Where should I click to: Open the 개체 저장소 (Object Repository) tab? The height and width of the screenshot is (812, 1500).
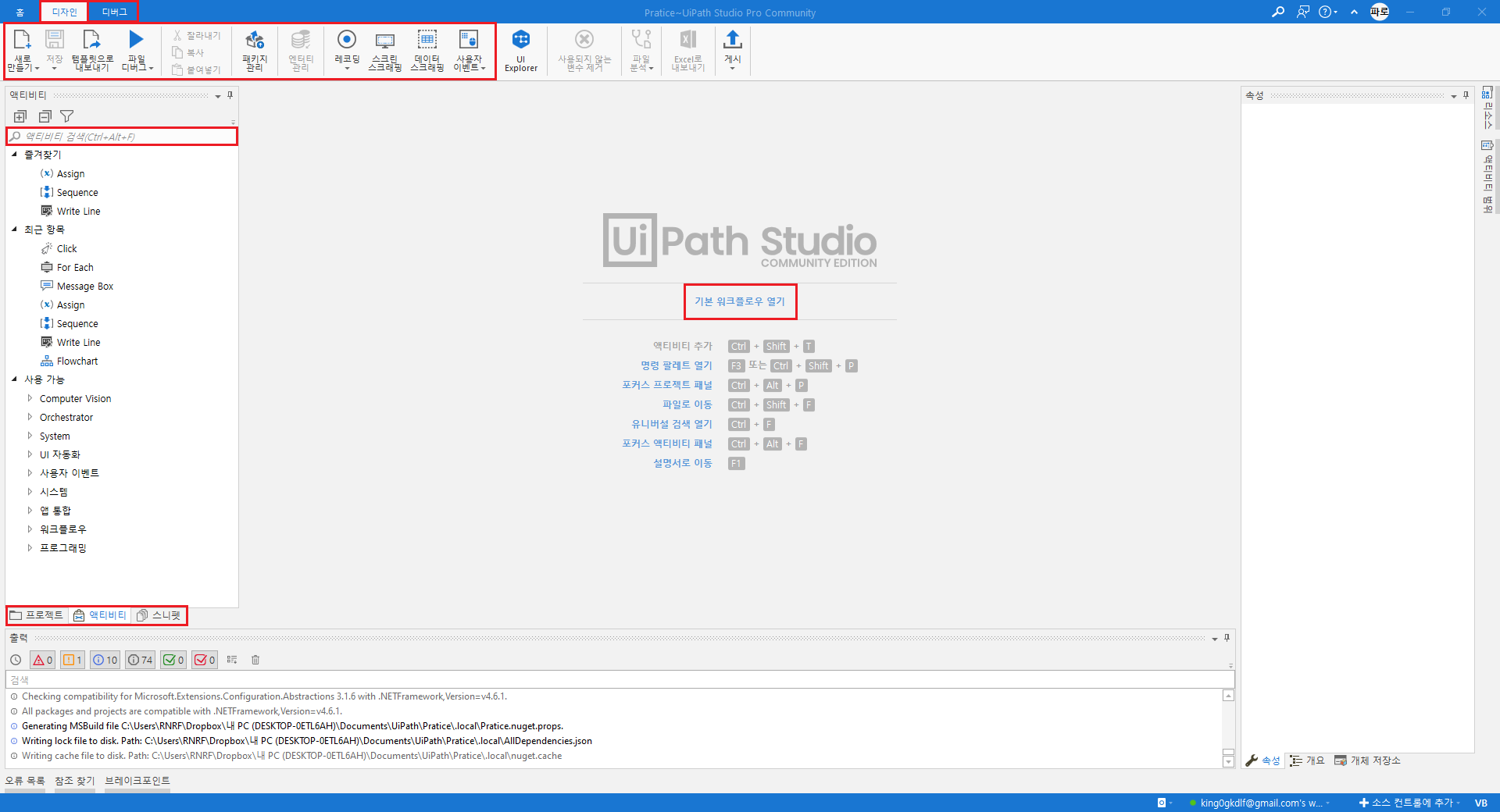pos(1367,760)
